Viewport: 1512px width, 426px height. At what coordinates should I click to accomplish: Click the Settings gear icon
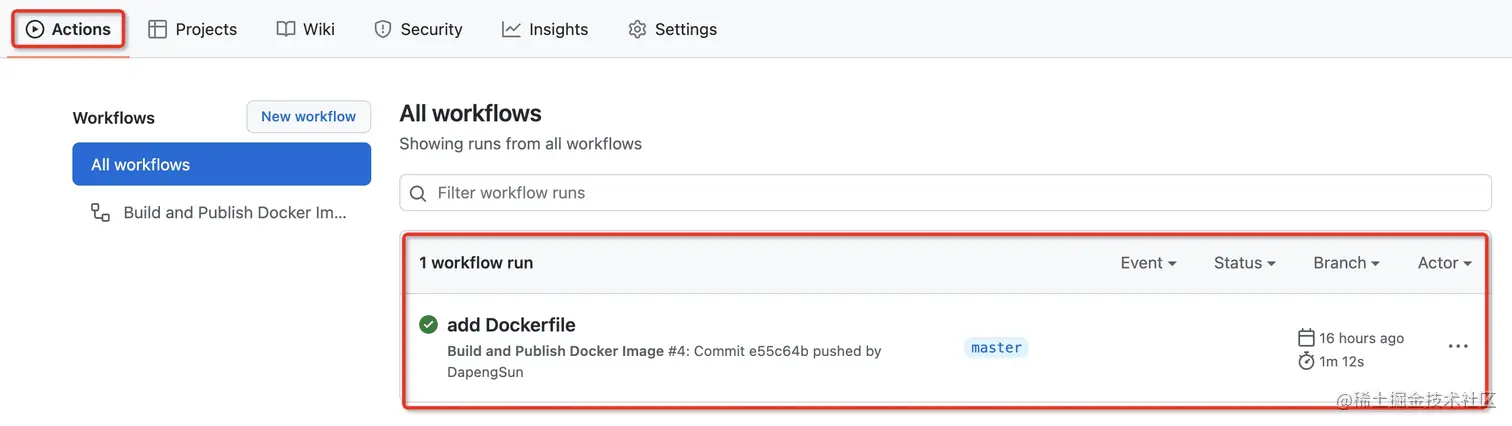637,29
